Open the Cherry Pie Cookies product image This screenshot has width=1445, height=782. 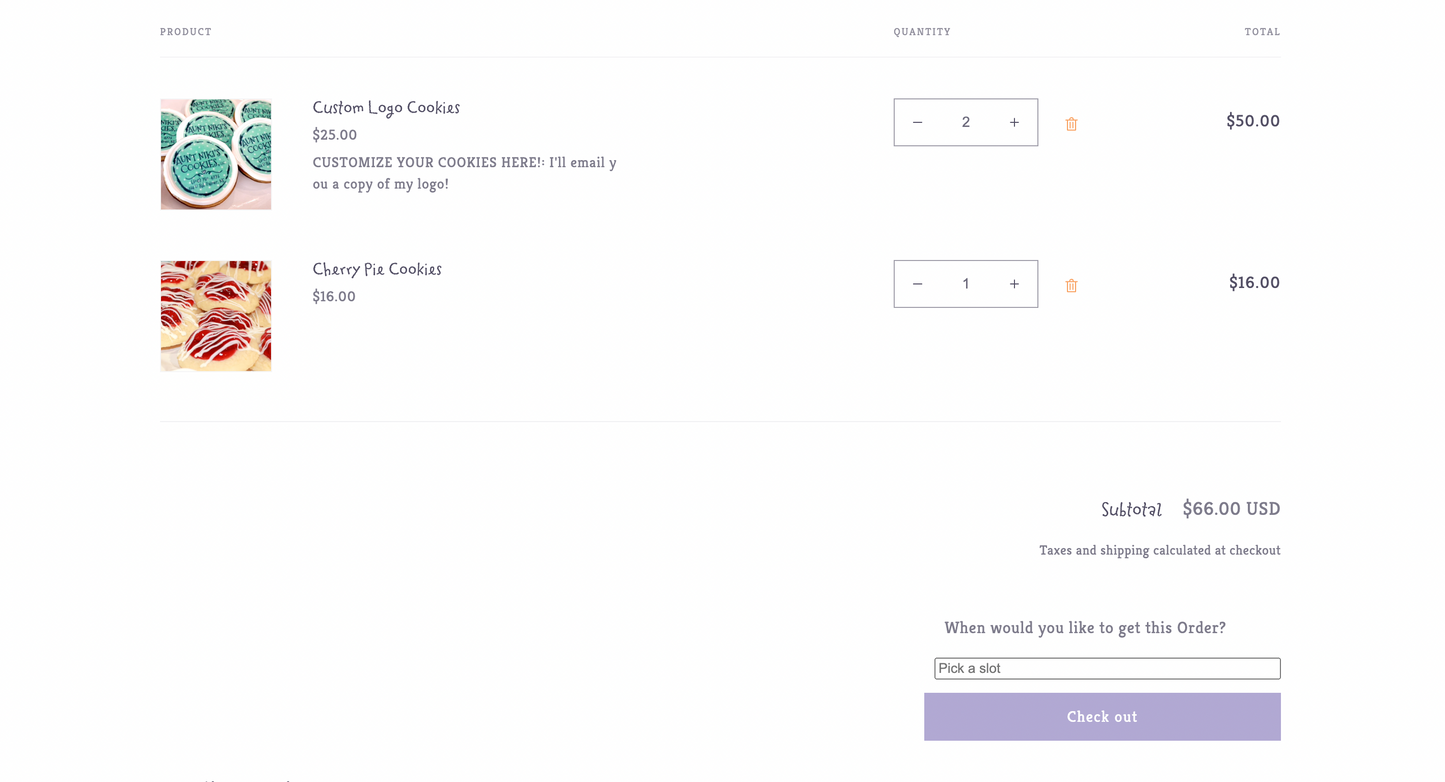[216, 316]
